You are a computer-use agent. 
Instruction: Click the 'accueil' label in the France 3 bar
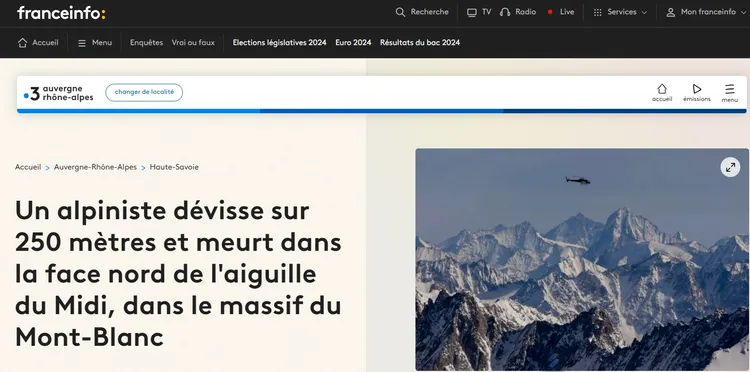tap(662, 99)
